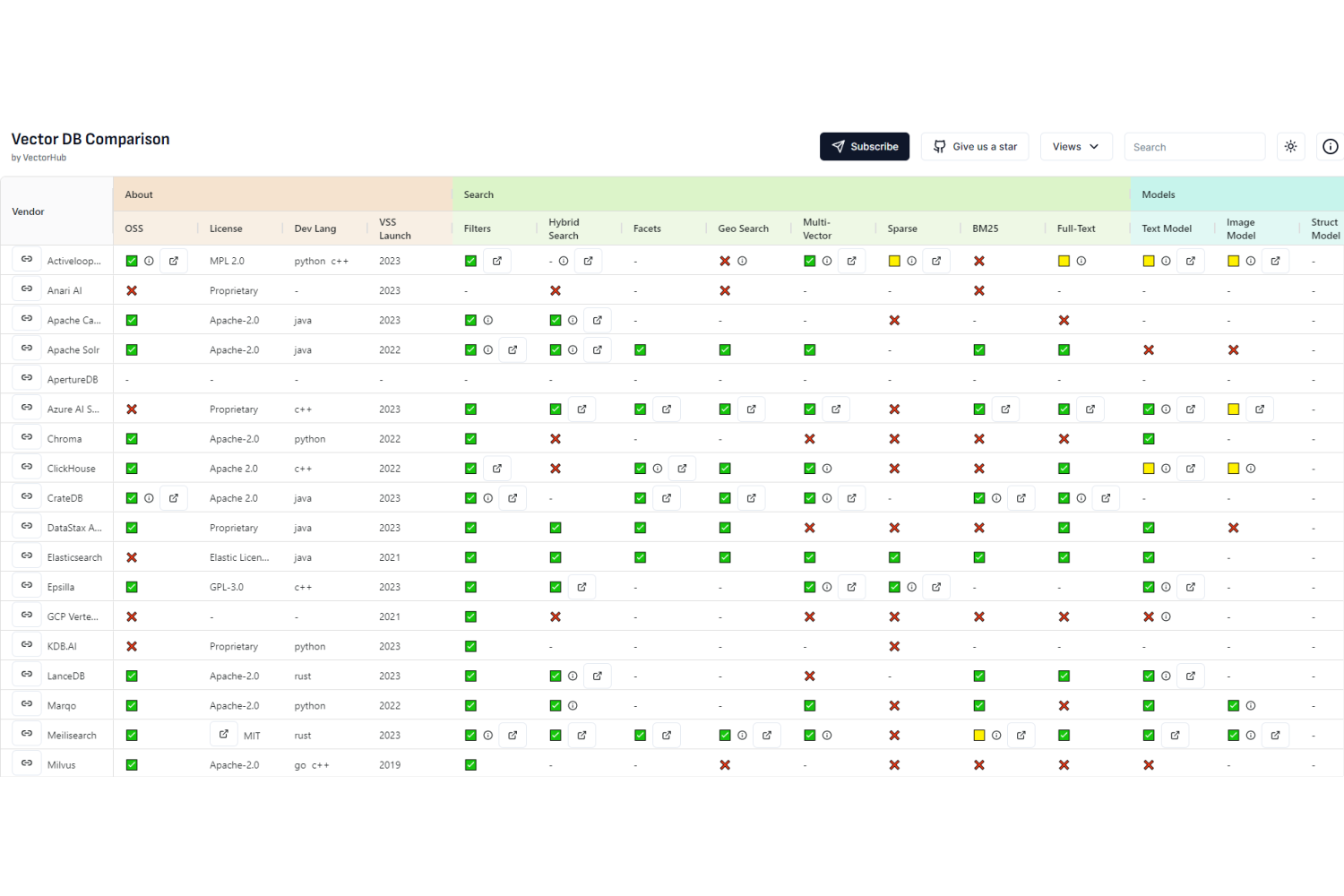Show GCP Vertex Text Model info icon
Viewport: 1344px width, 896px height.
coord(1166,616)
